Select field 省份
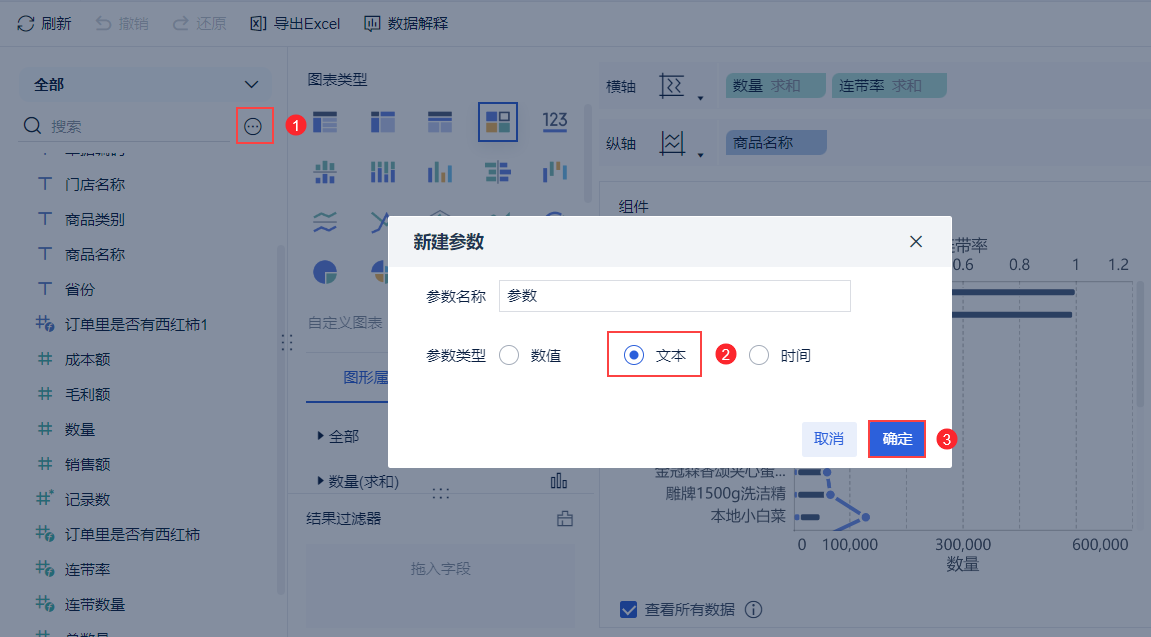Image resolution: width=1151 pixels, height=637 pixels. (x=80, y=289)
